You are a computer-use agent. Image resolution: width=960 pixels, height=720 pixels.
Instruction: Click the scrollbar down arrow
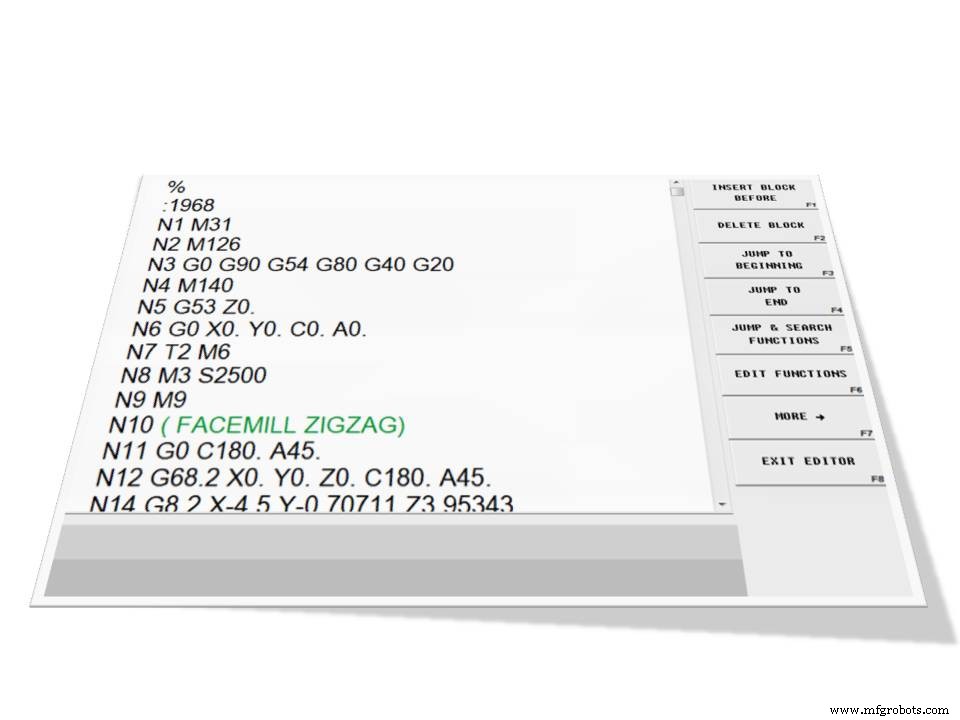tap(721, 503)
